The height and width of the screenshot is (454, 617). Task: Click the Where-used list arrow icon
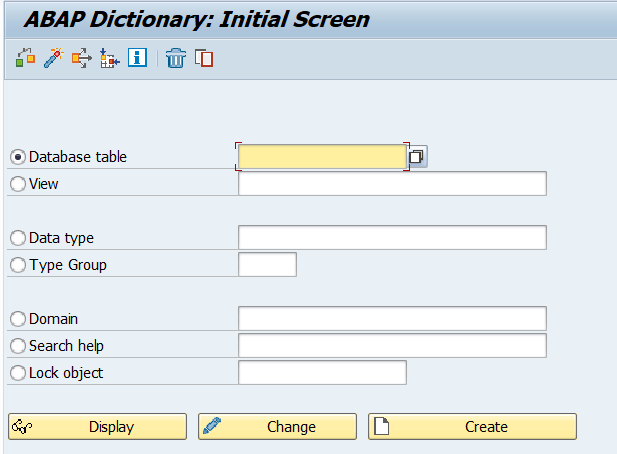(x=81, y=58)
